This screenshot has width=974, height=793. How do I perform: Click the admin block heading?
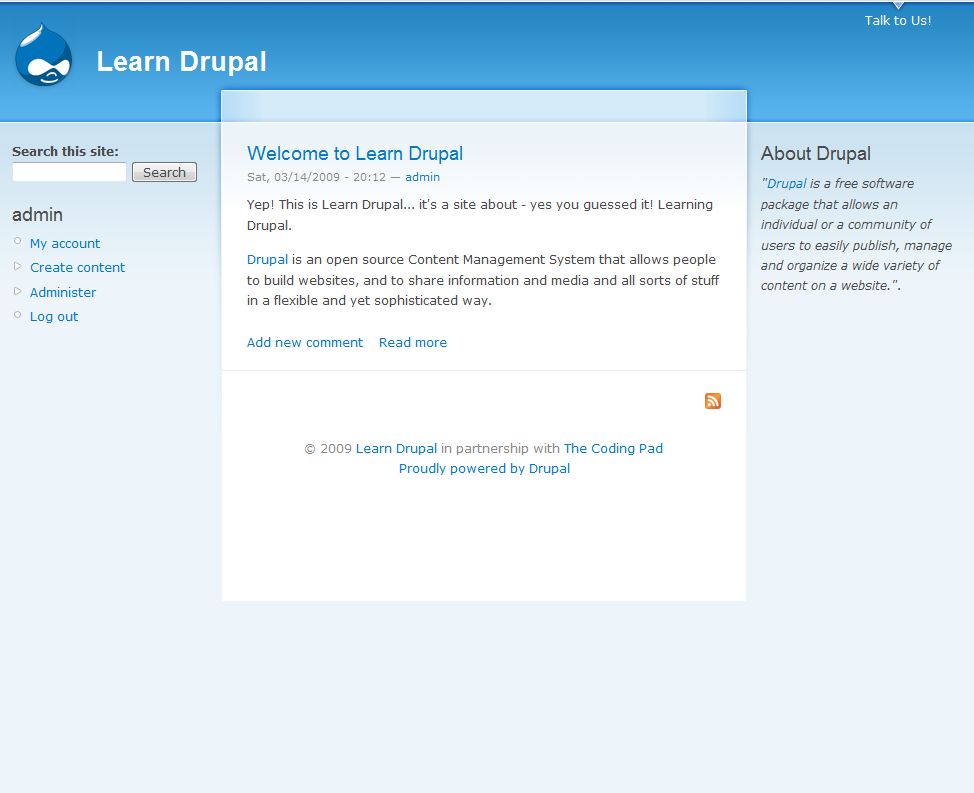coord(37,215)
